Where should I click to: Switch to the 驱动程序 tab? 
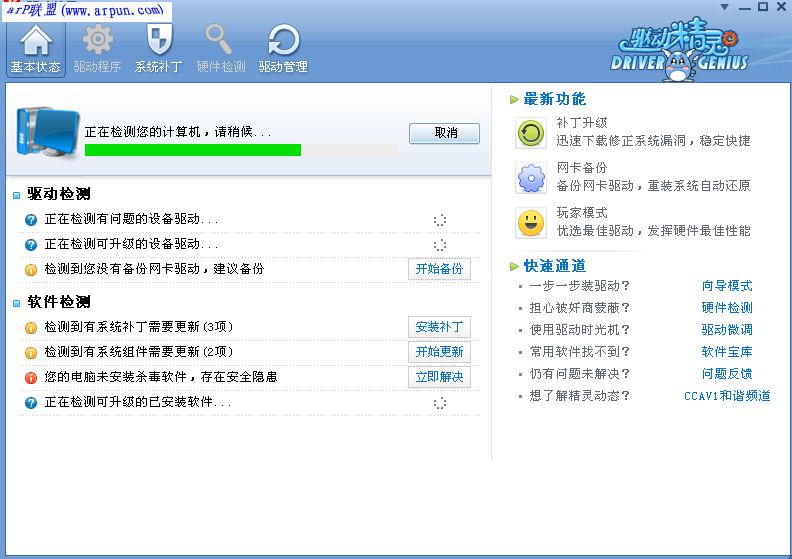(97, 49)
